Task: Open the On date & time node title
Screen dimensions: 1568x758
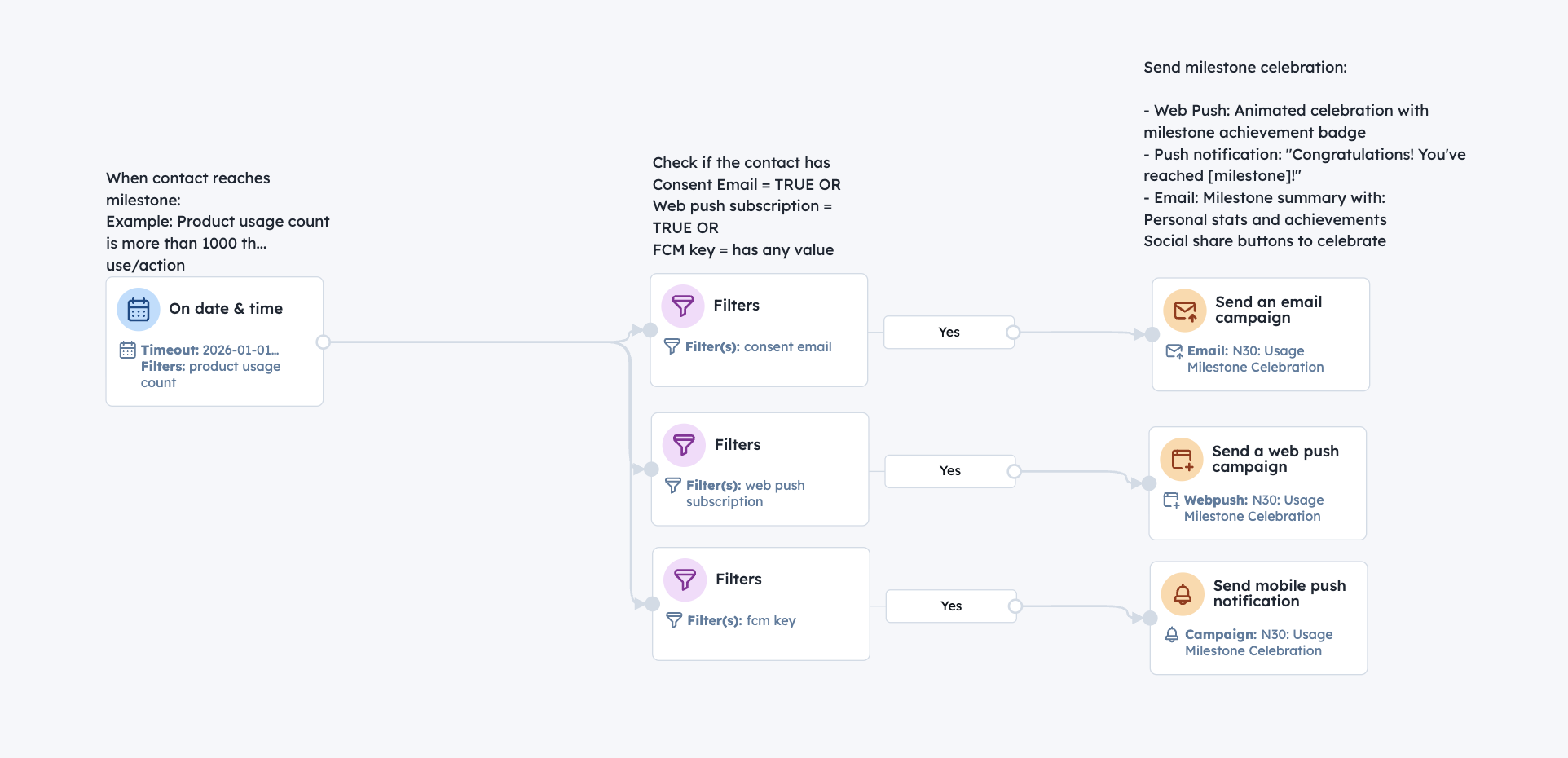Action: click(226, 309)
